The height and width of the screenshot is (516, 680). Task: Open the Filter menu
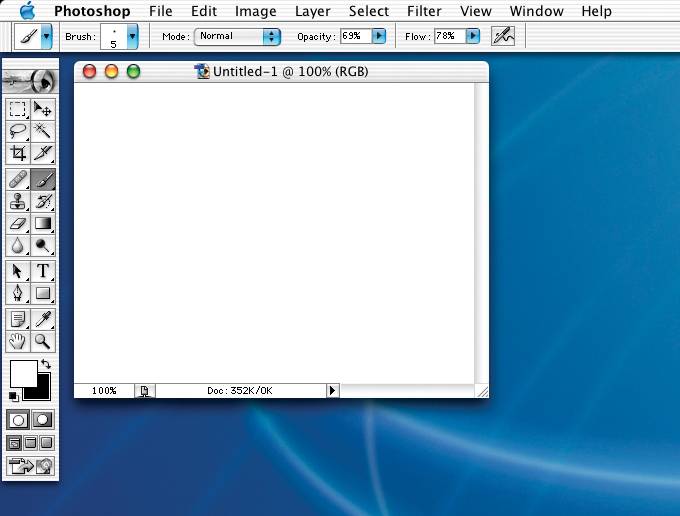[x=424, y=11]
